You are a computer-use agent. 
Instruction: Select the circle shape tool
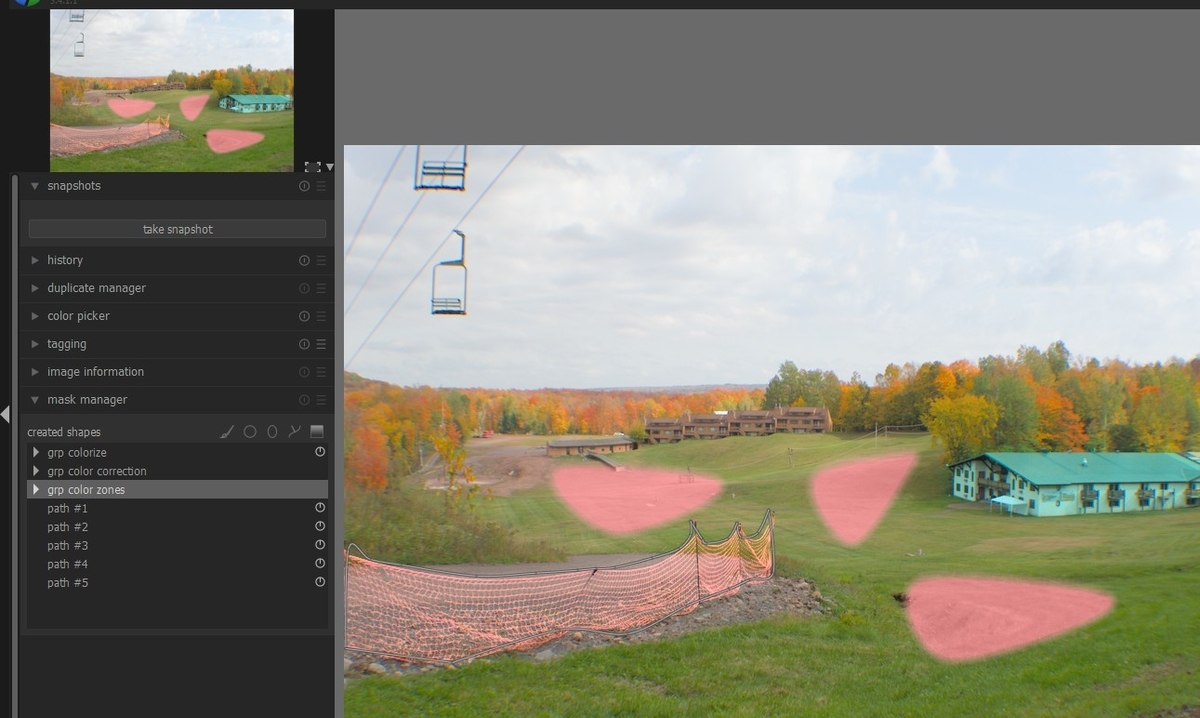tap(250, 432)
